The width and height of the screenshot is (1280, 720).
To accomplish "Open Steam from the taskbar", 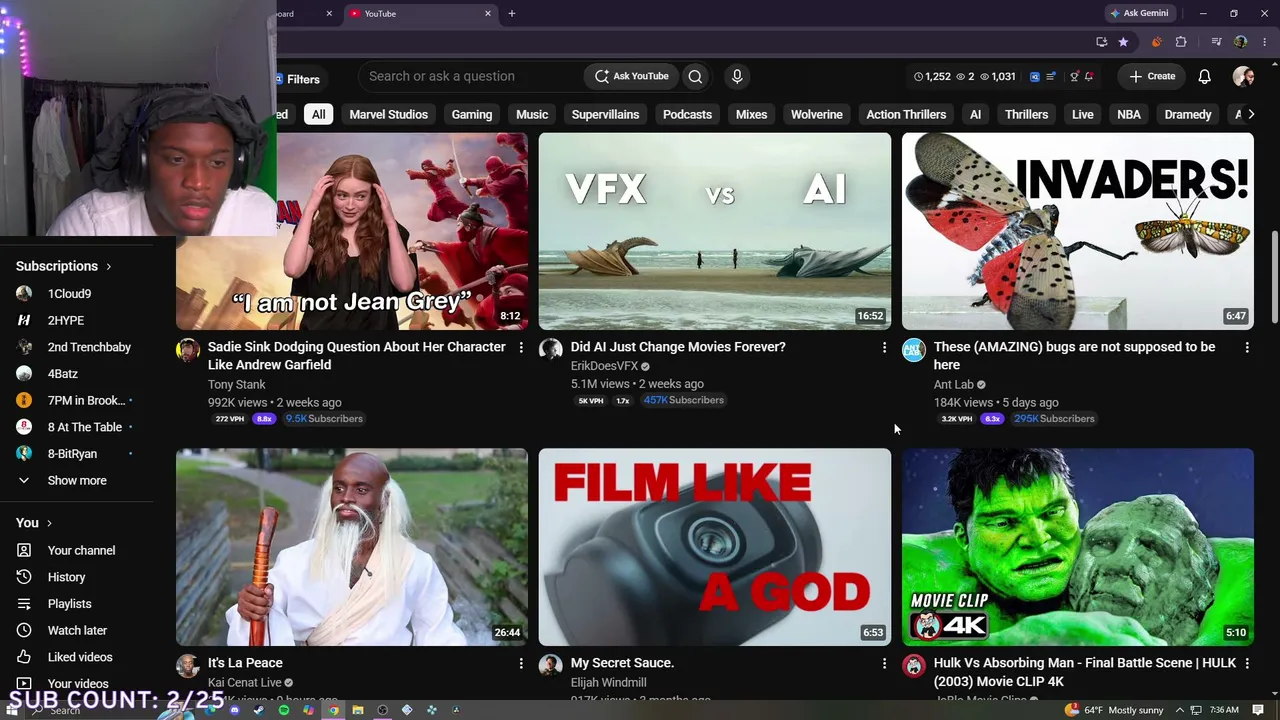I will (x=259, y=710).
